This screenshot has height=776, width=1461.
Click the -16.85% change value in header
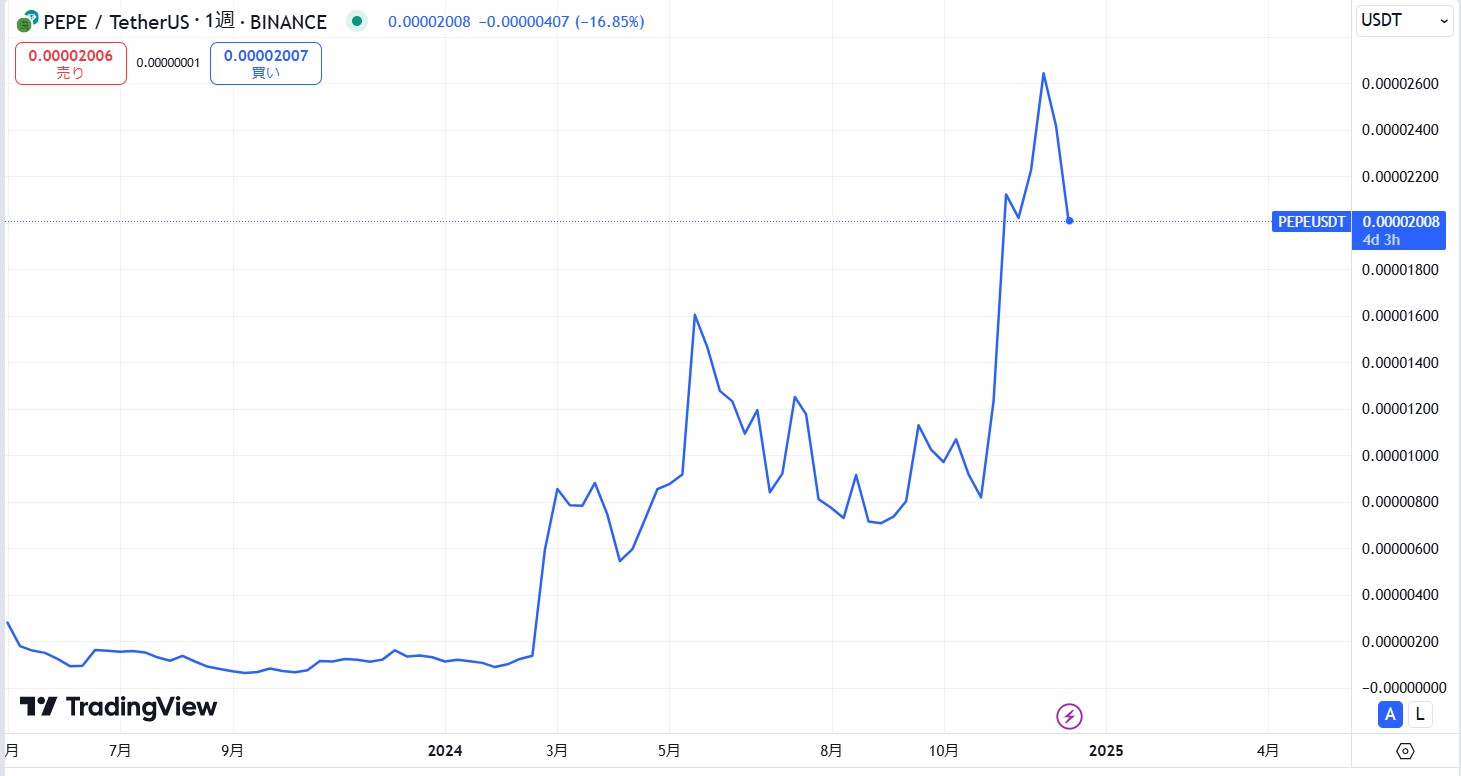(x=610, y=21)
